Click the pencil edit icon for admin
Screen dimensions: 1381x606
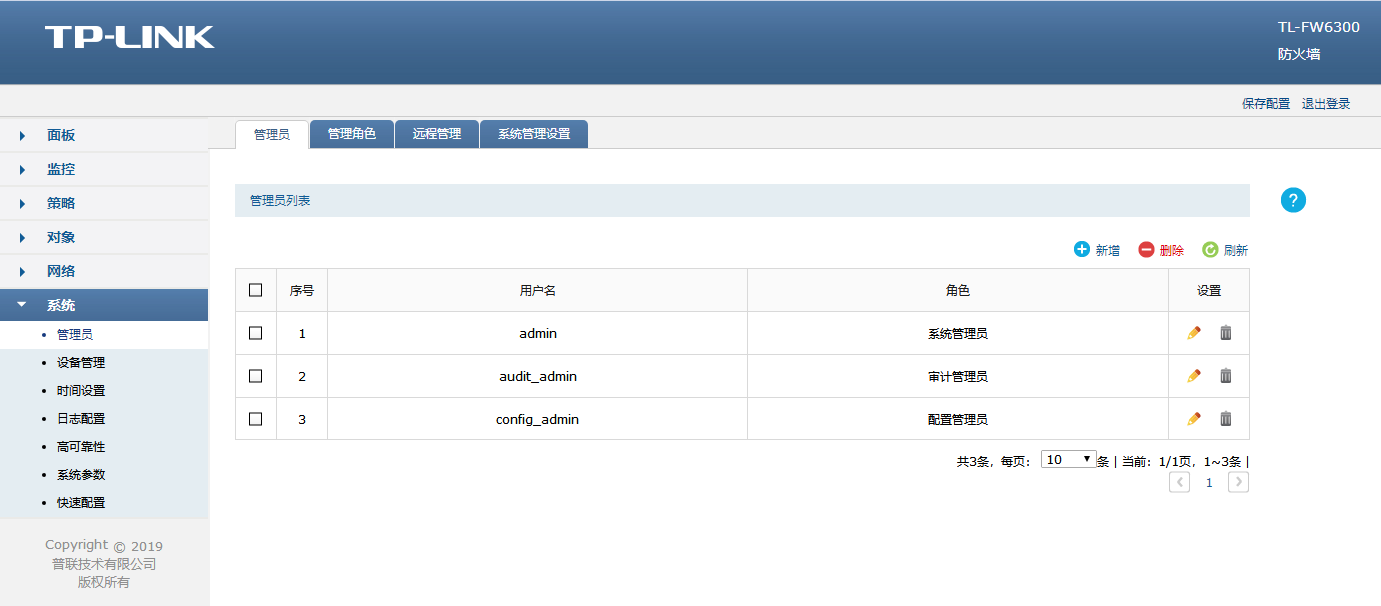coord(1193,333)
